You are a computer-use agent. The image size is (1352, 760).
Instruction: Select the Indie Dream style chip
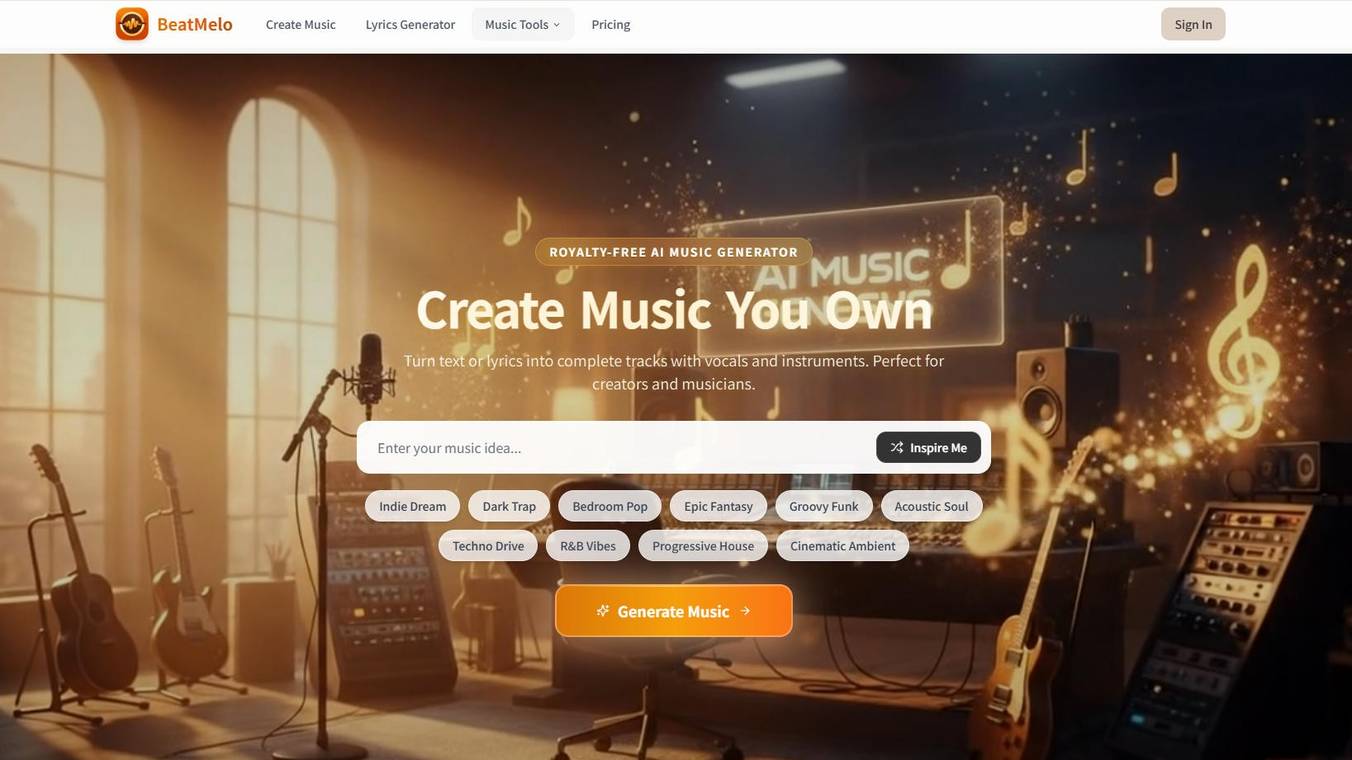(x=413, y=506)
